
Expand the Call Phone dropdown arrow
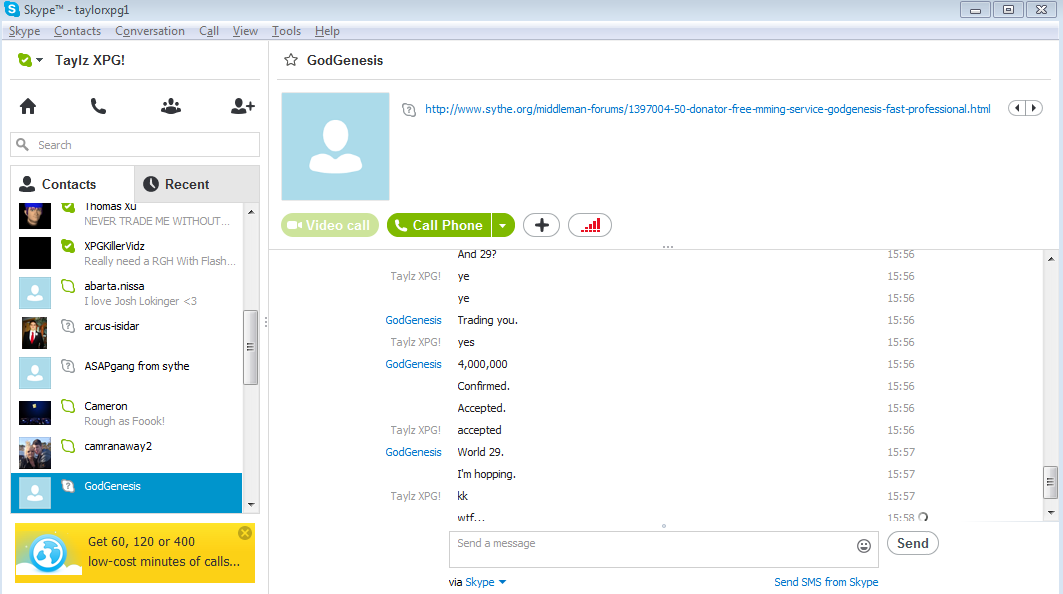[x=503, y=225]
